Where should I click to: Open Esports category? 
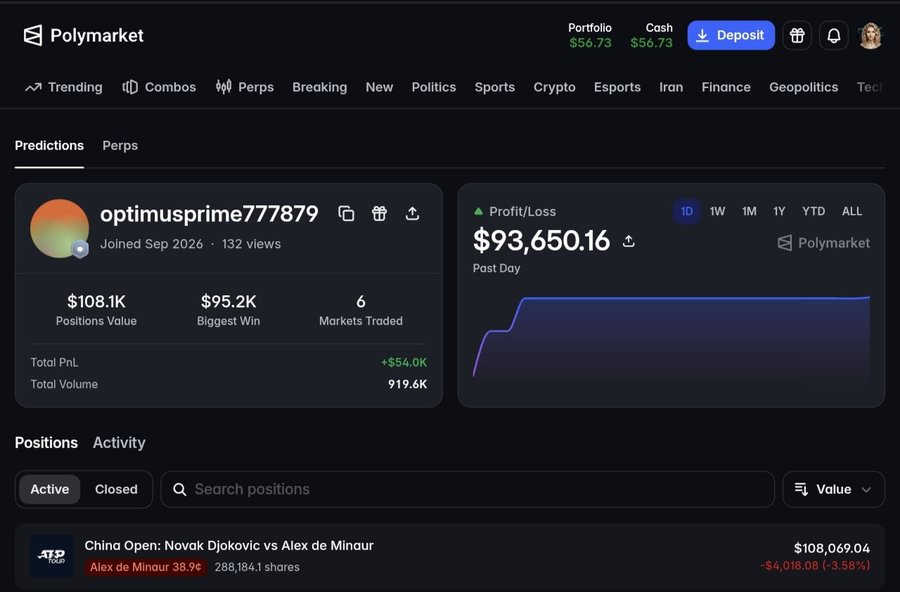[617, 87]
